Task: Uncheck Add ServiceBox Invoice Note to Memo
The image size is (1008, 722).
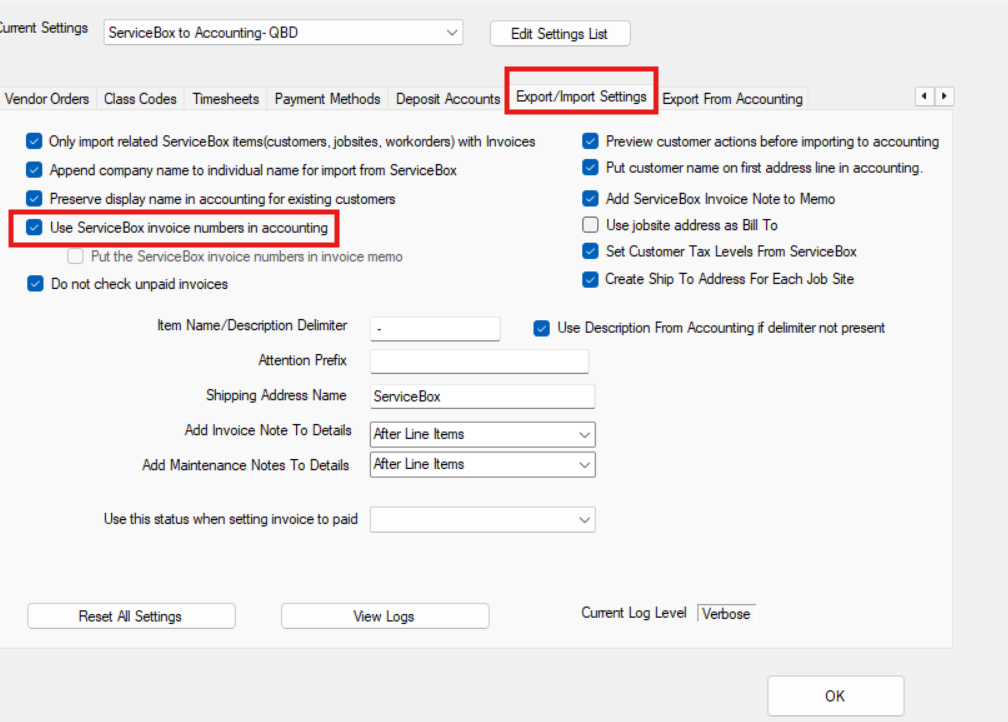Action: click(x=590, y=199)
